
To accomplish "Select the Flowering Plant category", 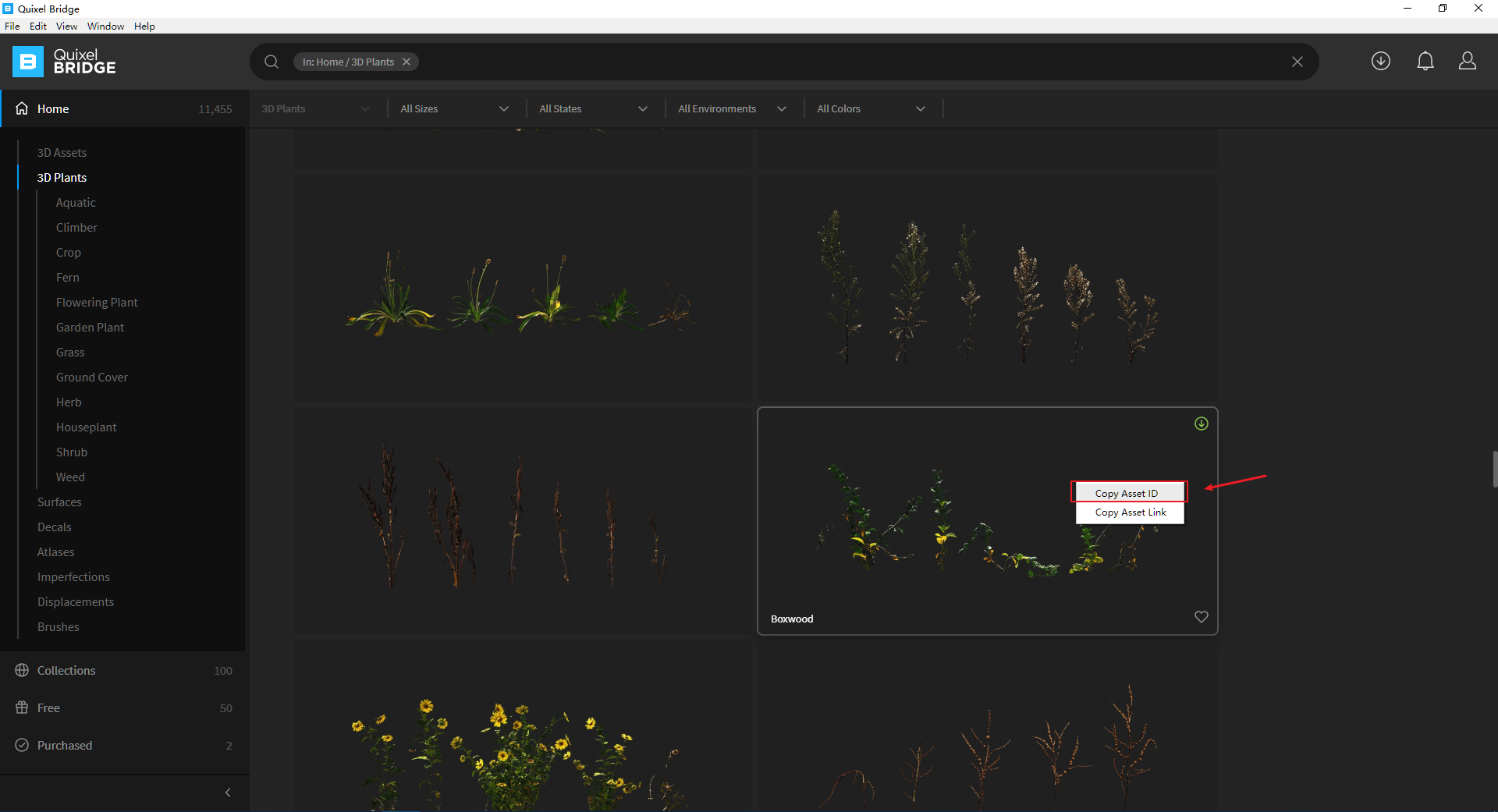I will 97,302.
